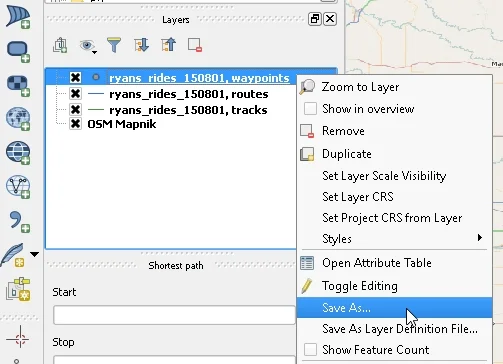Click the SpatiaLite feather layer icon
This screenshot has height=364, width=503.
click(x=13, y=255)
